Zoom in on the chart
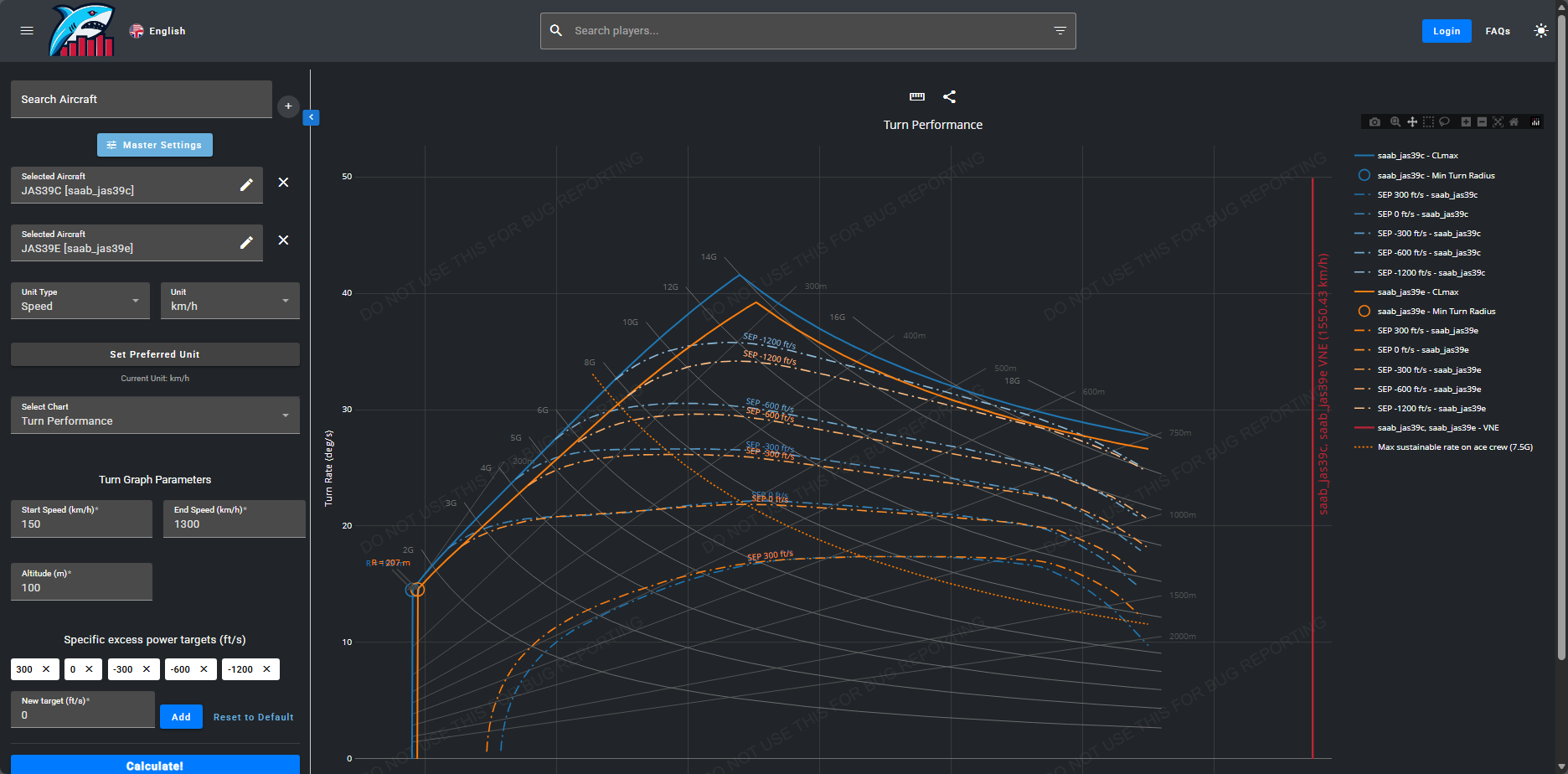This screenshot has width=1568, height=774. point(1466,122)
